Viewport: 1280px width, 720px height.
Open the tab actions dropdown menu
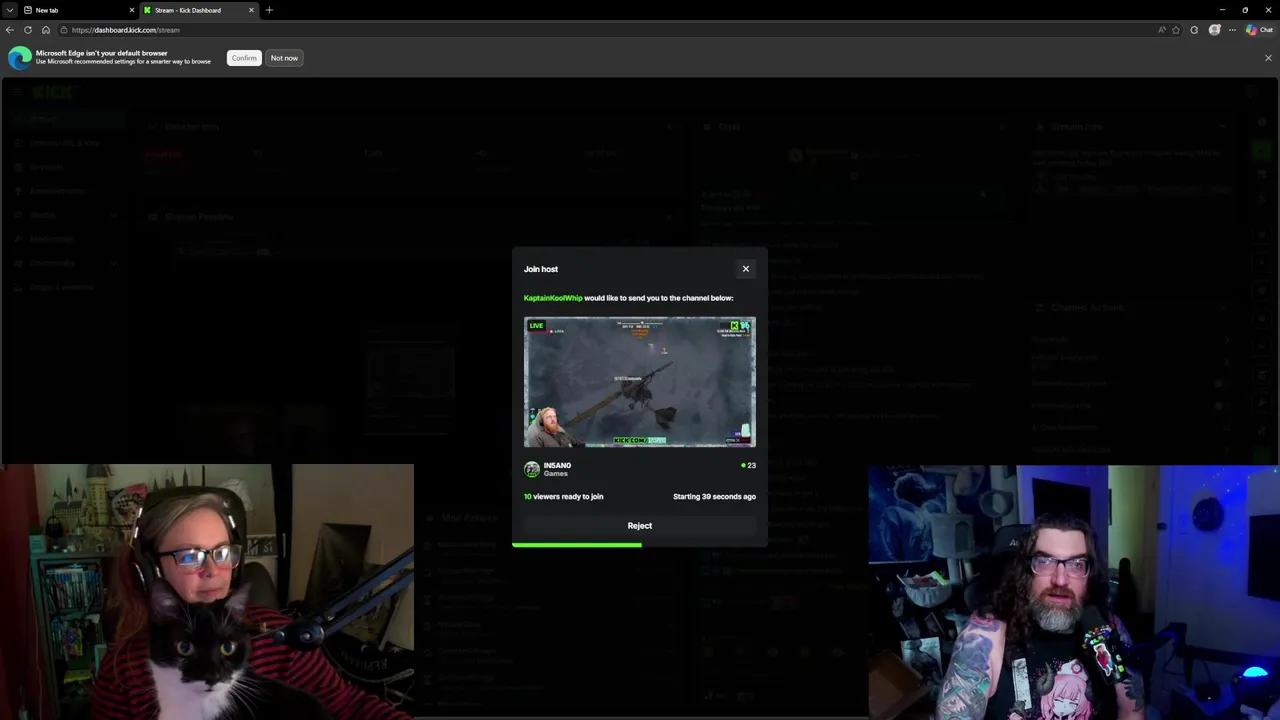(x=9, y=10)
